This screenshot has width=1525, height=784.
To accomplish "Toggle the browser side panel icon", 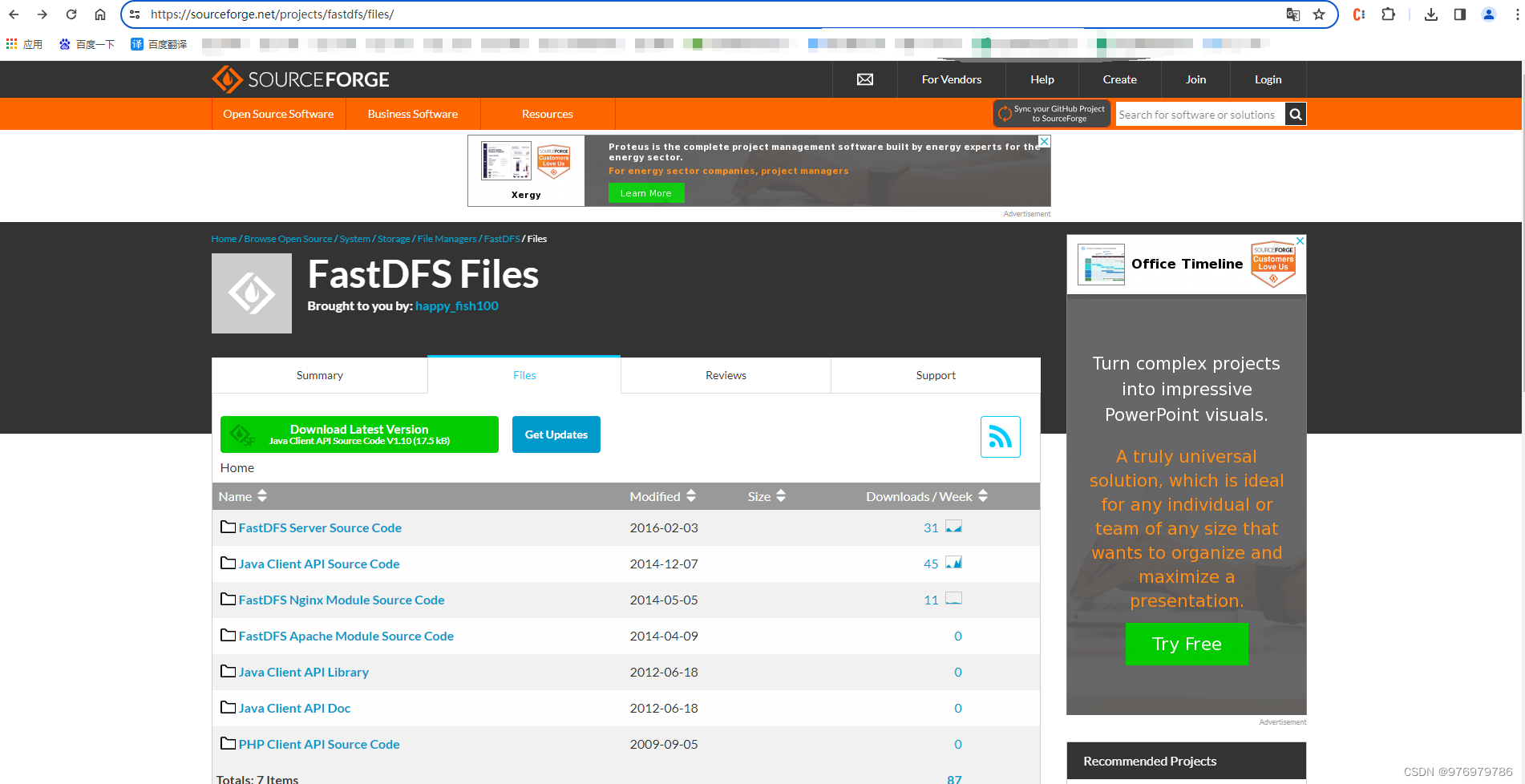I will point(1460,14).
